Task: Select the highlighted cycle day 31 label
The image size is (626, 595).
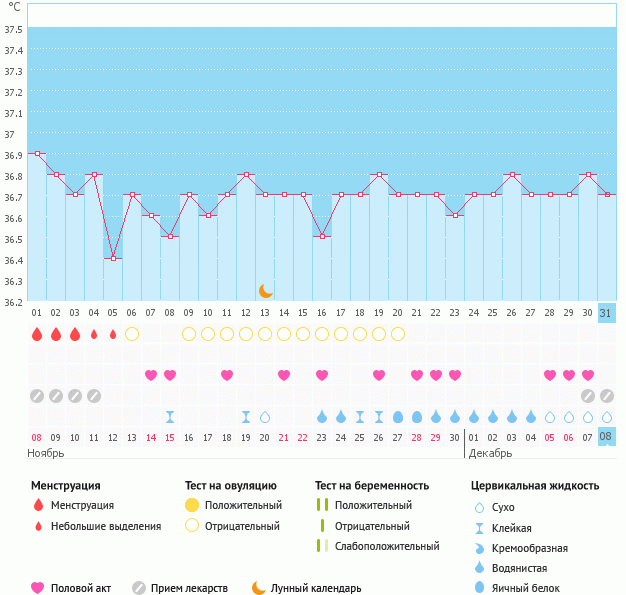Action: pos(606,313)
